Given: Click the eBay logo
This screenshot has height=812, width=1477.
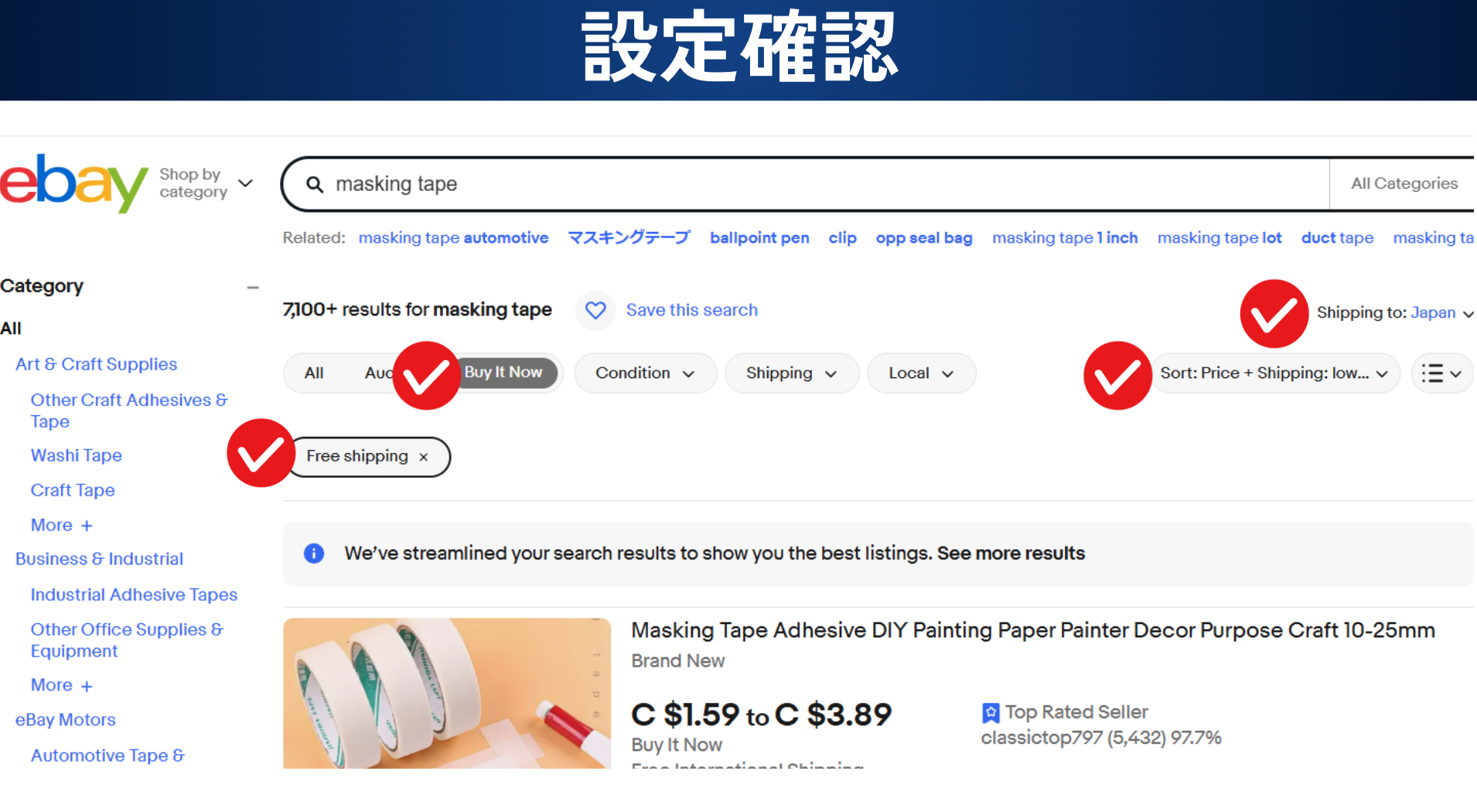Looking at the screenshot, I should 73,183.
